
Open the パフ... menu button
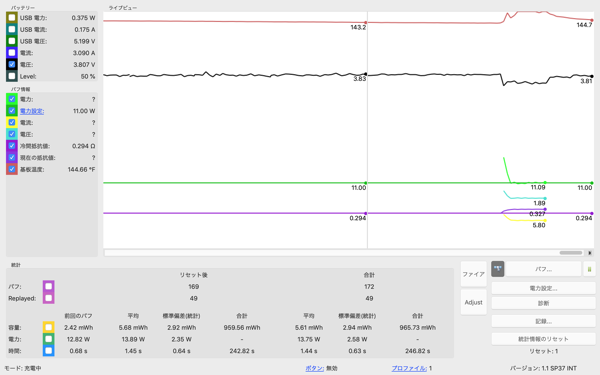point(543,269)
